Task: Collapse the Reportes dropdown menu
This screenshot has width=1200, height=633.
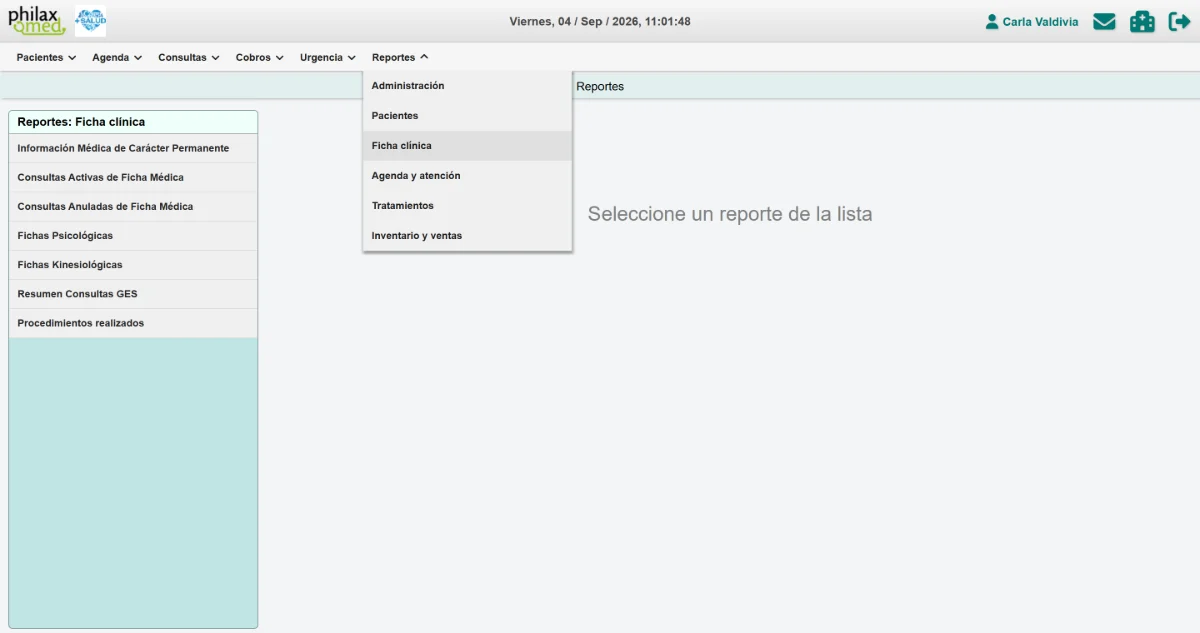Action: (x=400, y=57)
